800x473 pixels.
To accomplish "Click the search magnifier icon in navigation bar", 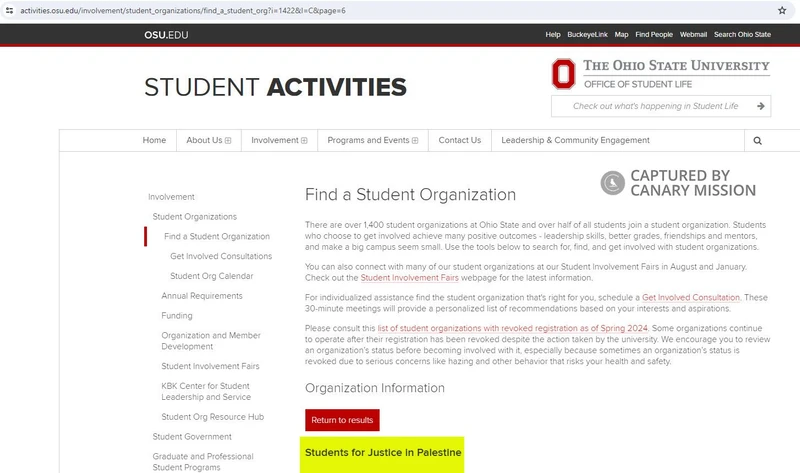I will pos(757,140).
